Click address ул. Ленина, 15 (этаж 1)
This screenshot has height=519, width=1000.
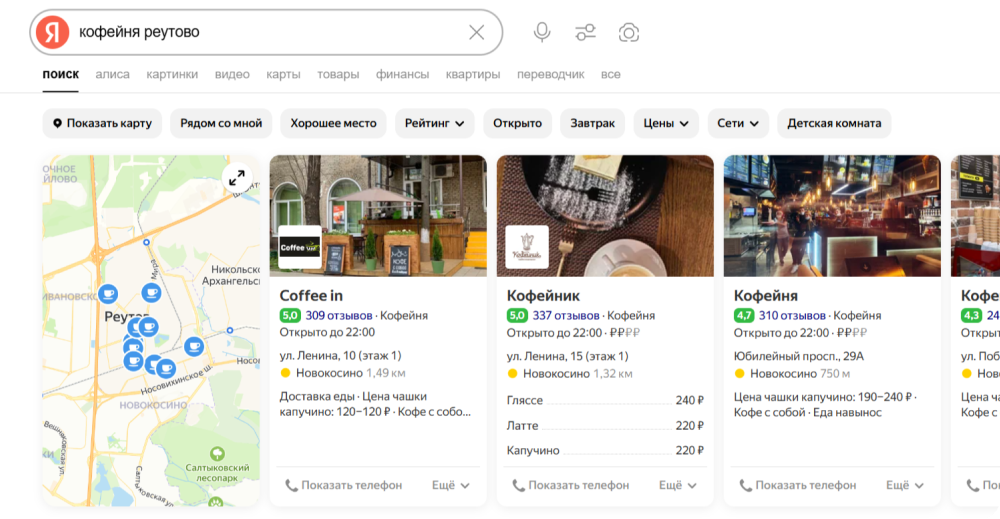(x=568, y=356)
